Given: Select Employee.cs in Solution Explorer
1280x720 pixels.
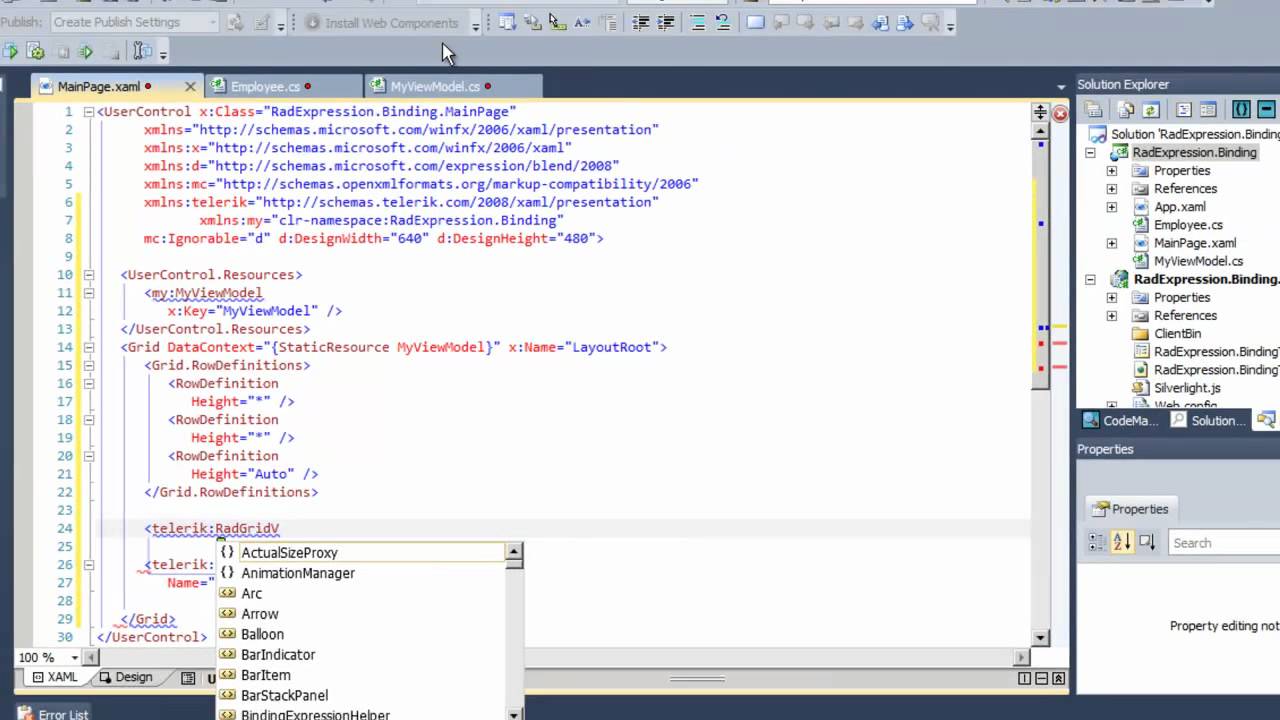Looking at the screenshot, I should coord(1188,225).
